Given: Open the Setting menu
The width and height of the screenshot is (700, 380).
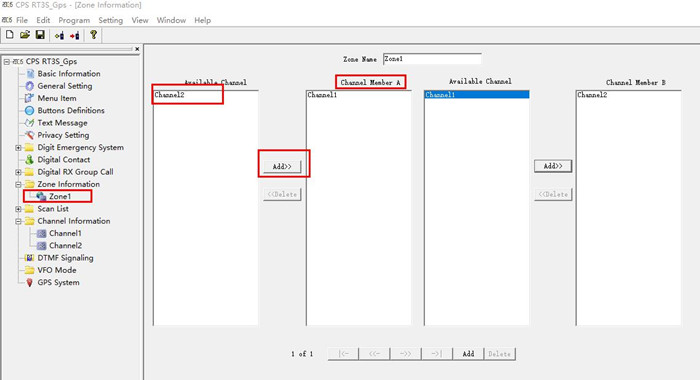Looking at the screenshot, I should tap(110, 20).
